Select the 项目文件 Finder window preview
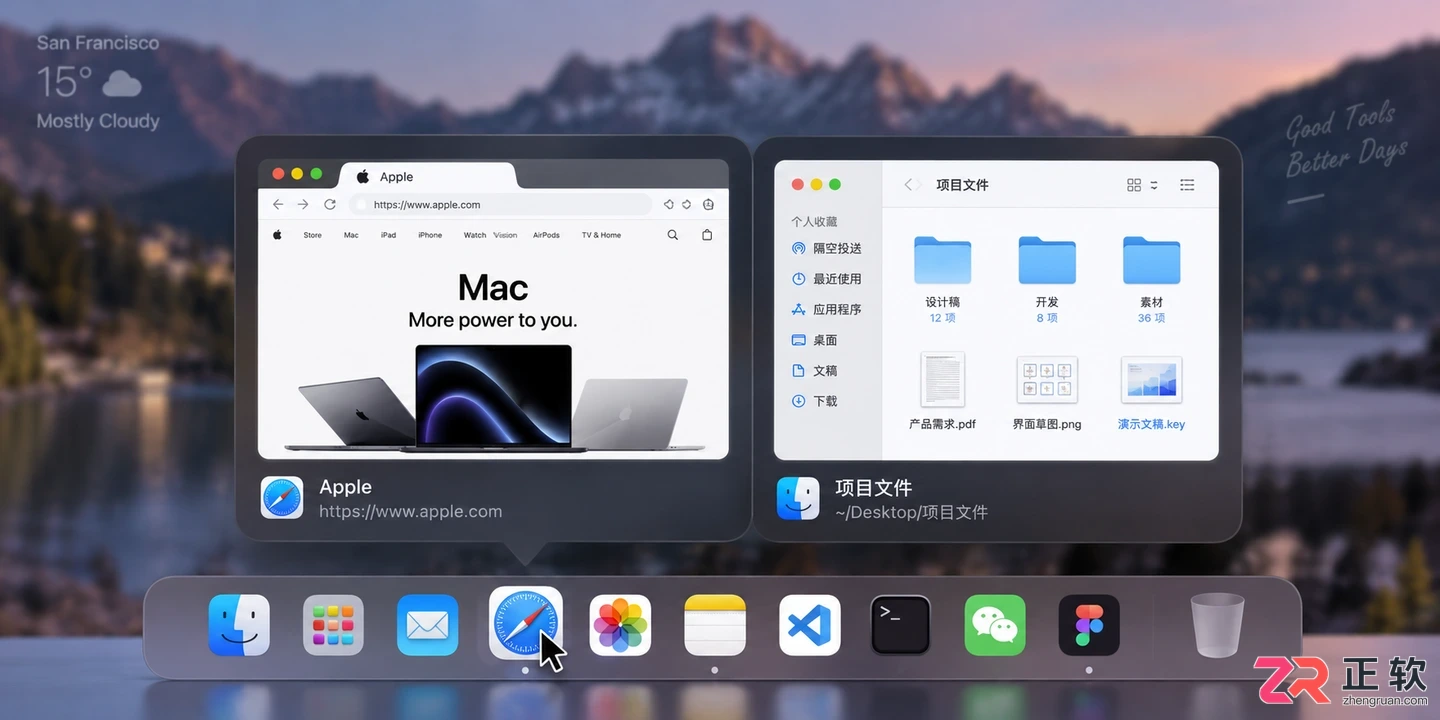This screenshot has width=1440, height=720. pos(997,339)
